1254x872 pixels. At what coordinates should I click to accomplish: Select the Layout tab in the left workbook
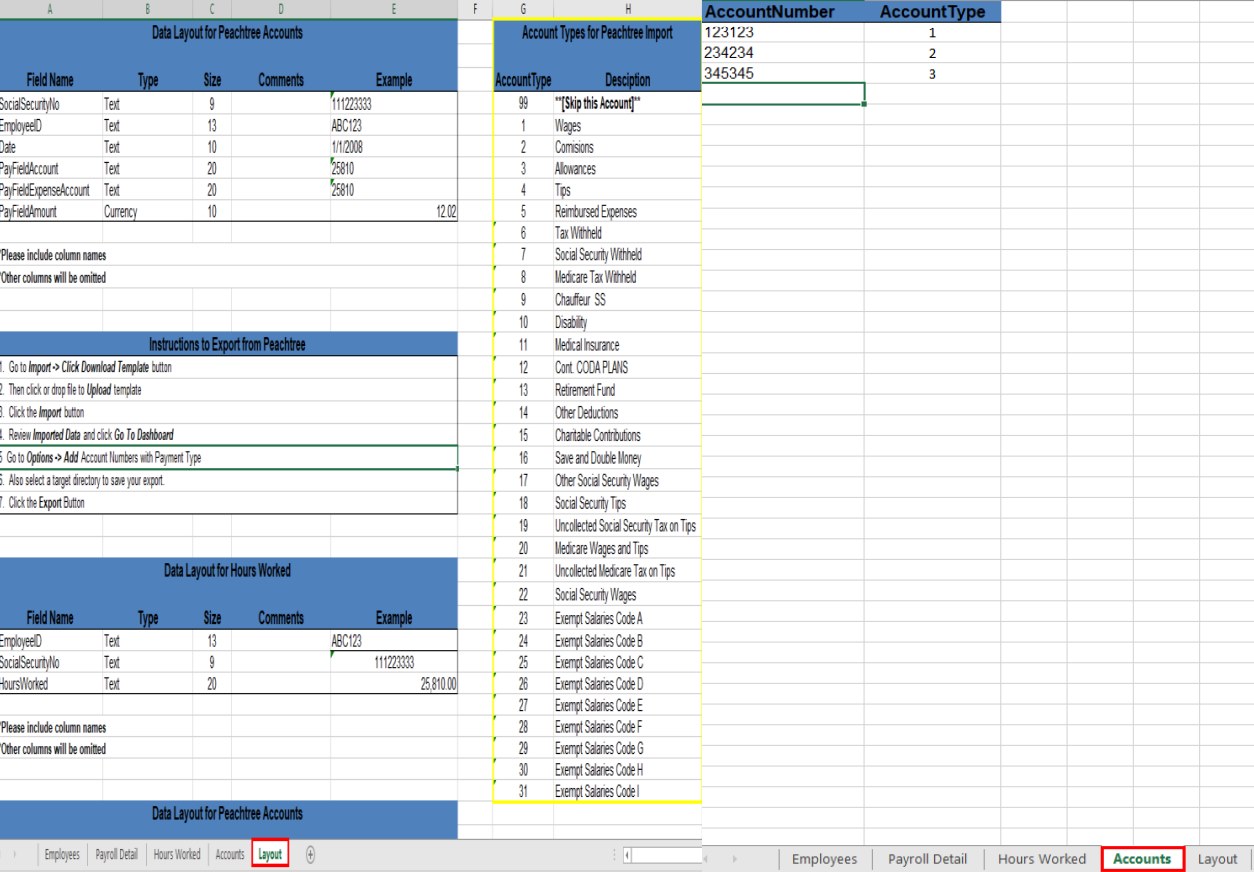(x=270, y=855)
